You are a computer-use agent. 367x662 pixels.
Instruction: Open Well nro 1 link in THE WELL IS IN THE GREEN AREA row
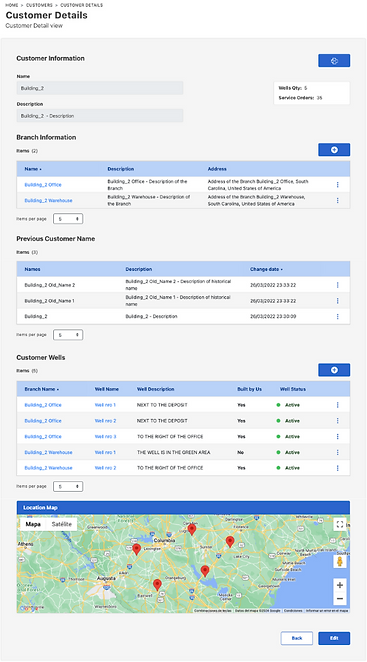(x=105, y=452)
